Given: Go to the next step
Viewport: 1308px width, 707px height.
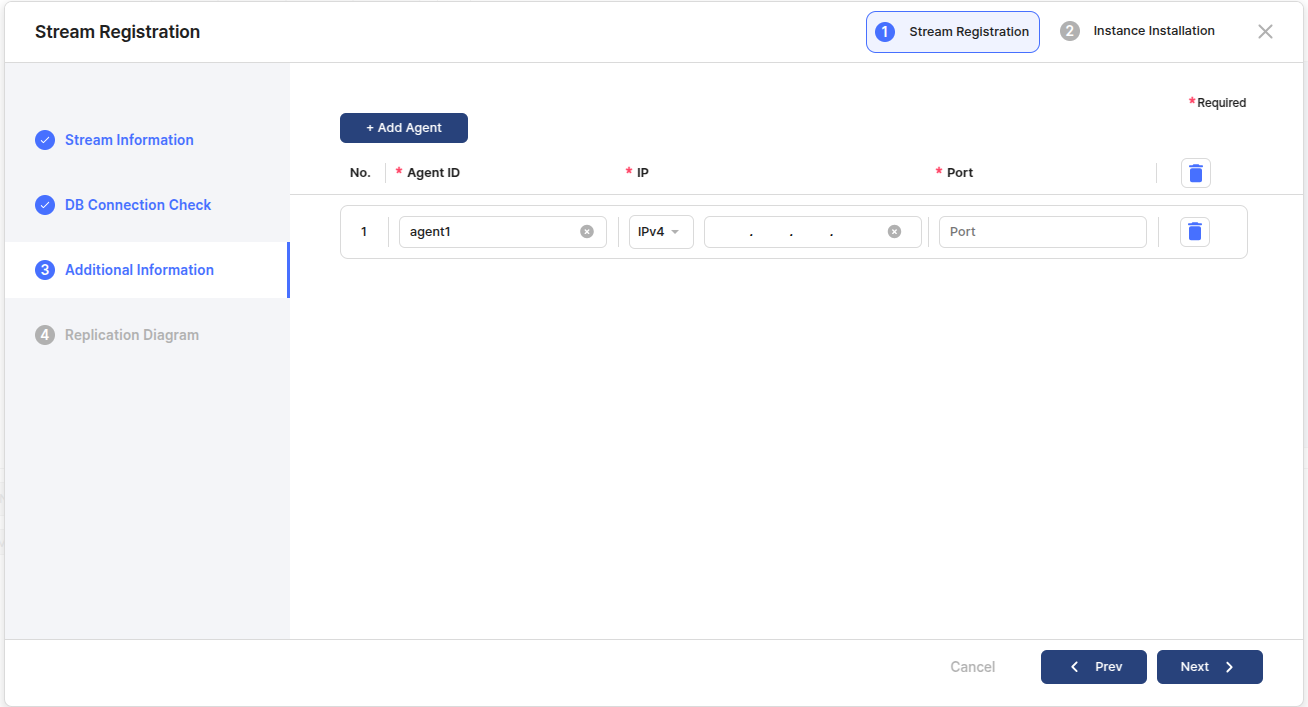Looking at the screenshot, I should pos(1209,667).
